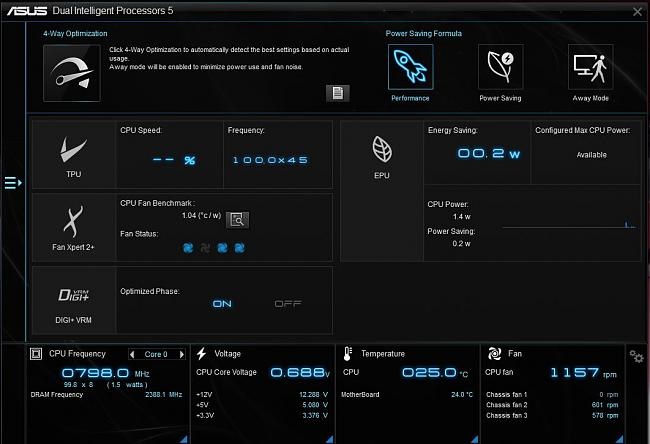650x444 pixels.
Task: Select the Performance rocket icon
Action: point(410,67)
